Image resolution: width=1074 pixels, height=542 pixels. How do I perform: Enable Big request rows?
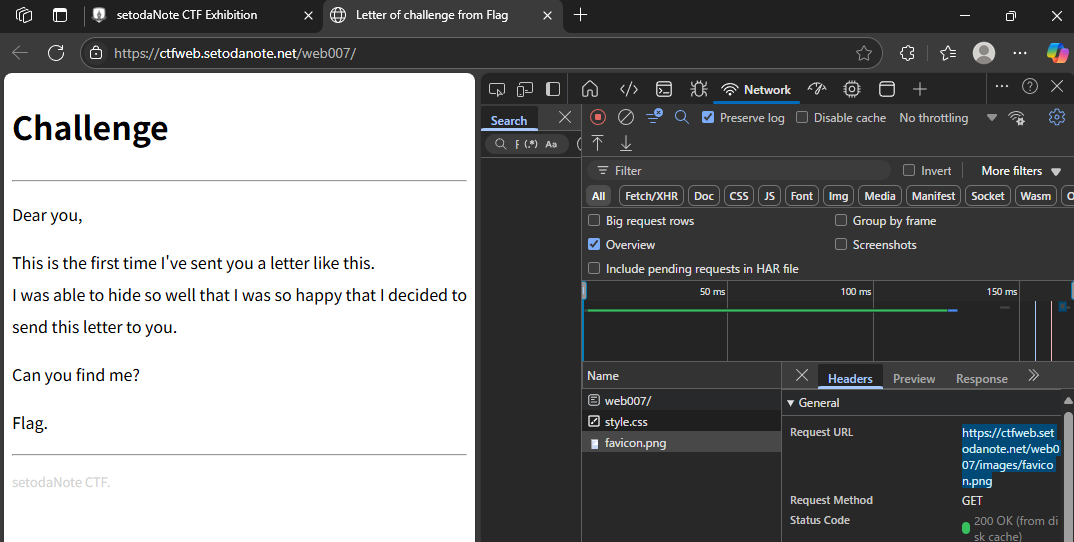coord(594,221)
